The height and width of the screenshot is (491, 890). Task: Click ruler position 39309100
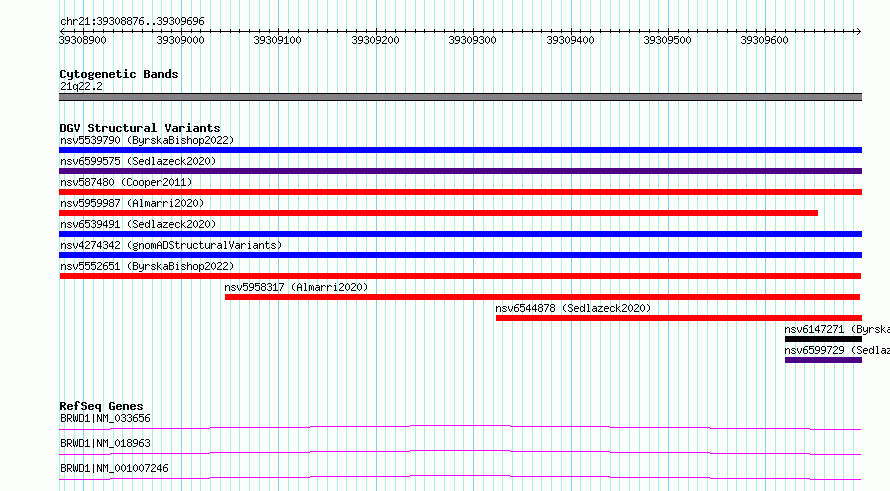[278, 40]
